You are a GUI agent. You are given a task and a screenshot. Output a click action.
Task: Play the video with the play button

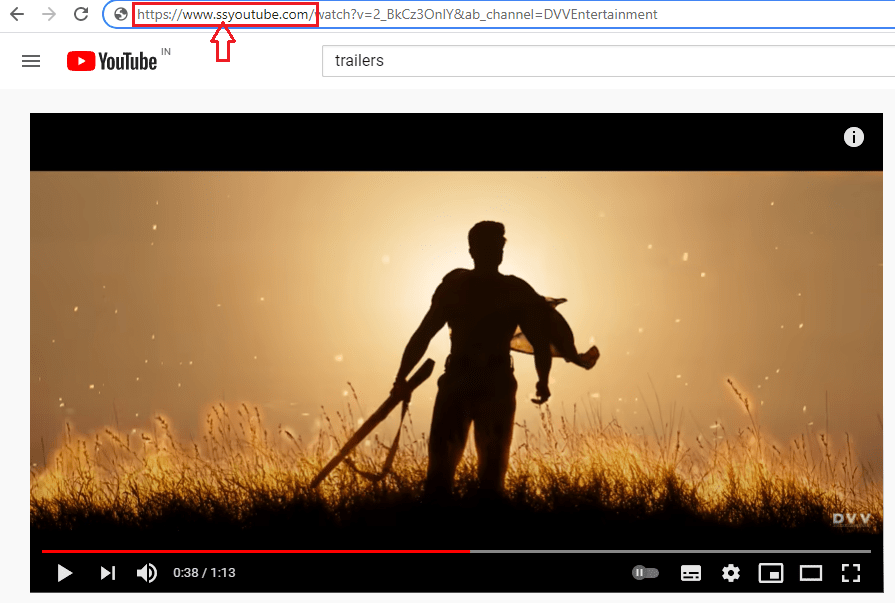pos(64,573)
